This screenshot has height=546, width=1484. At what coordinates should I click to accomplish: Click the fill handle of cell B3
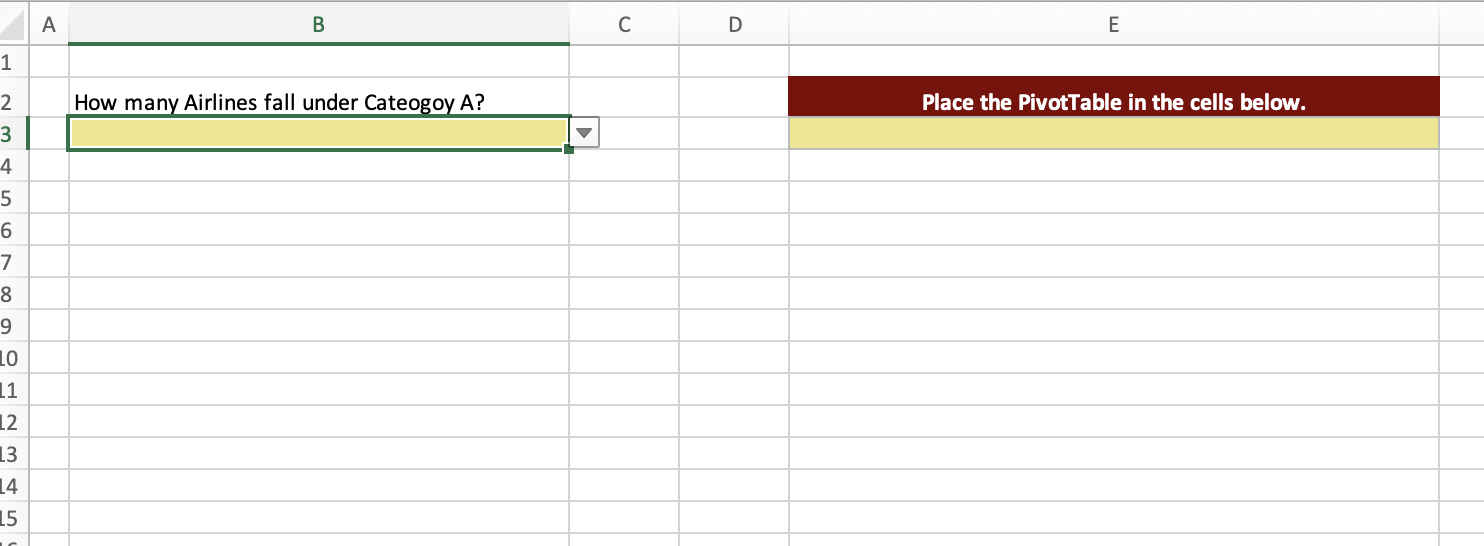569,149
